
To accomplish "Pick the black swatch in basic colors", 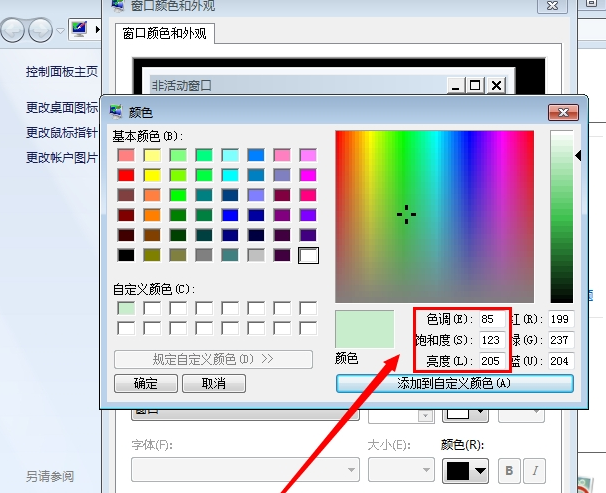I will coord(126,255).
